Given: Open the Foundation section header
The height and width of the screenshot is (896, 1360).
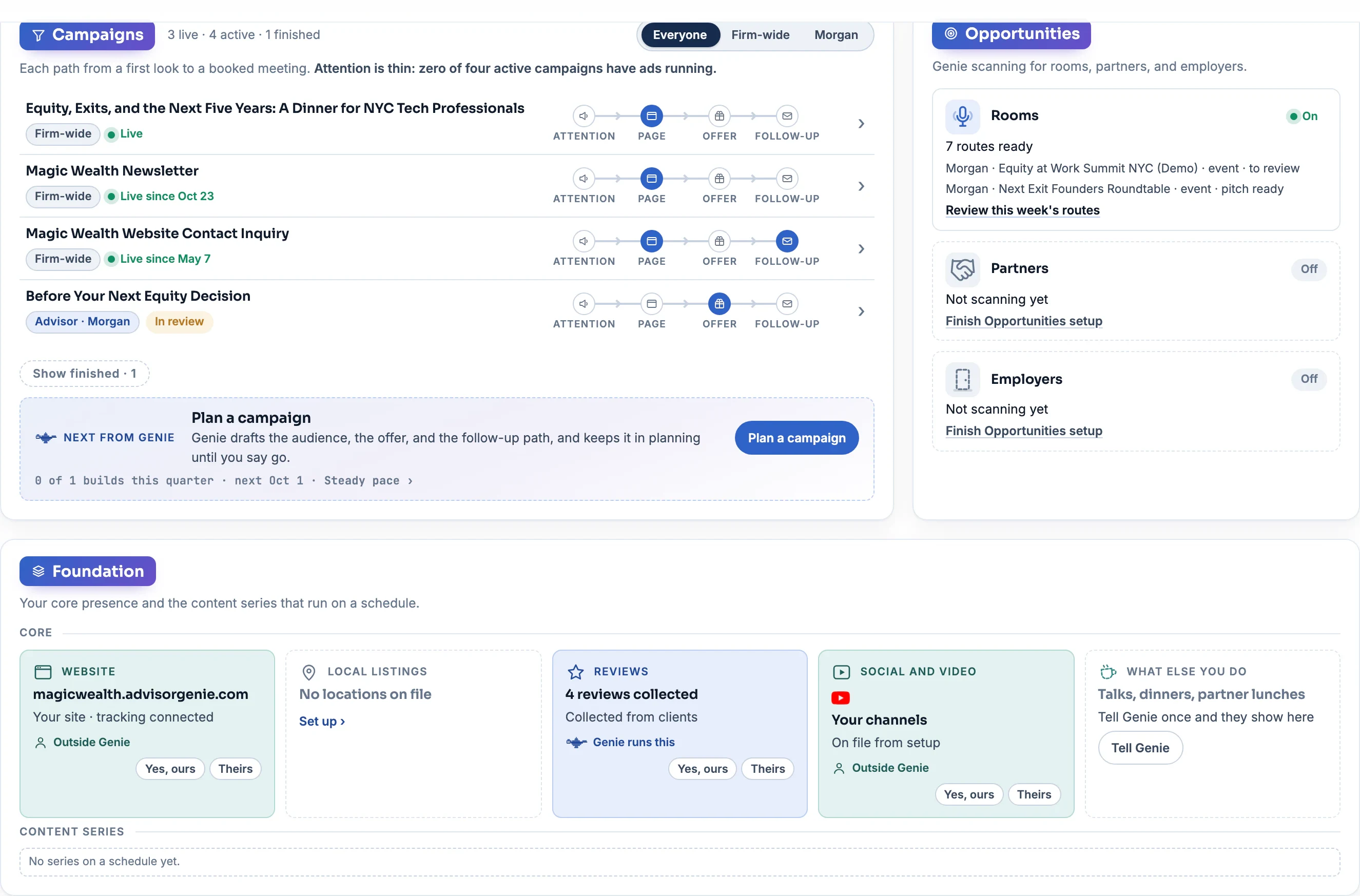Looking at the screenshot, I should click(x=87, y=572).
